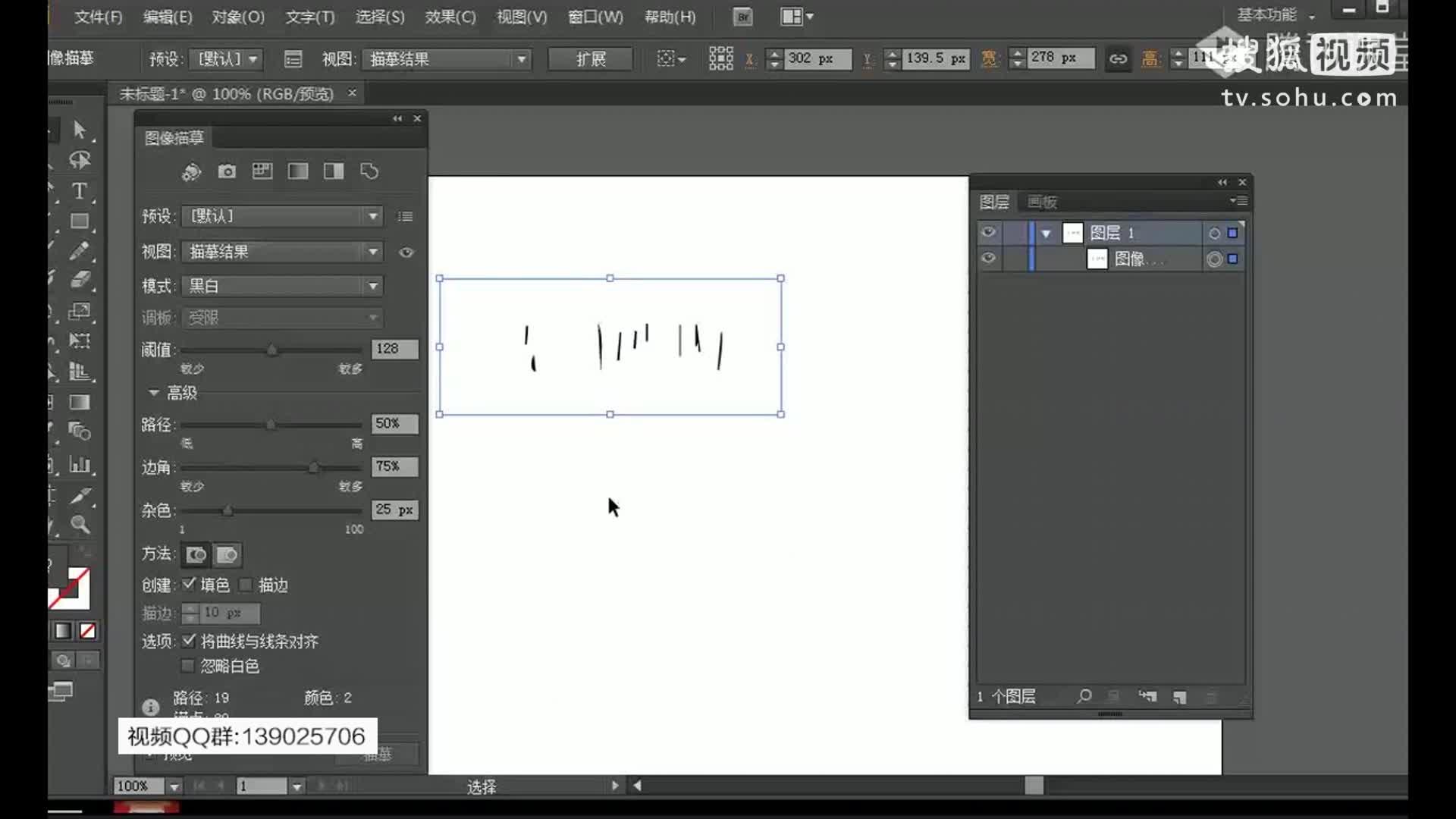Viewport: 1456px width, 819px height.
Task: Click the High Color preset icon
Action: [227, 171]
